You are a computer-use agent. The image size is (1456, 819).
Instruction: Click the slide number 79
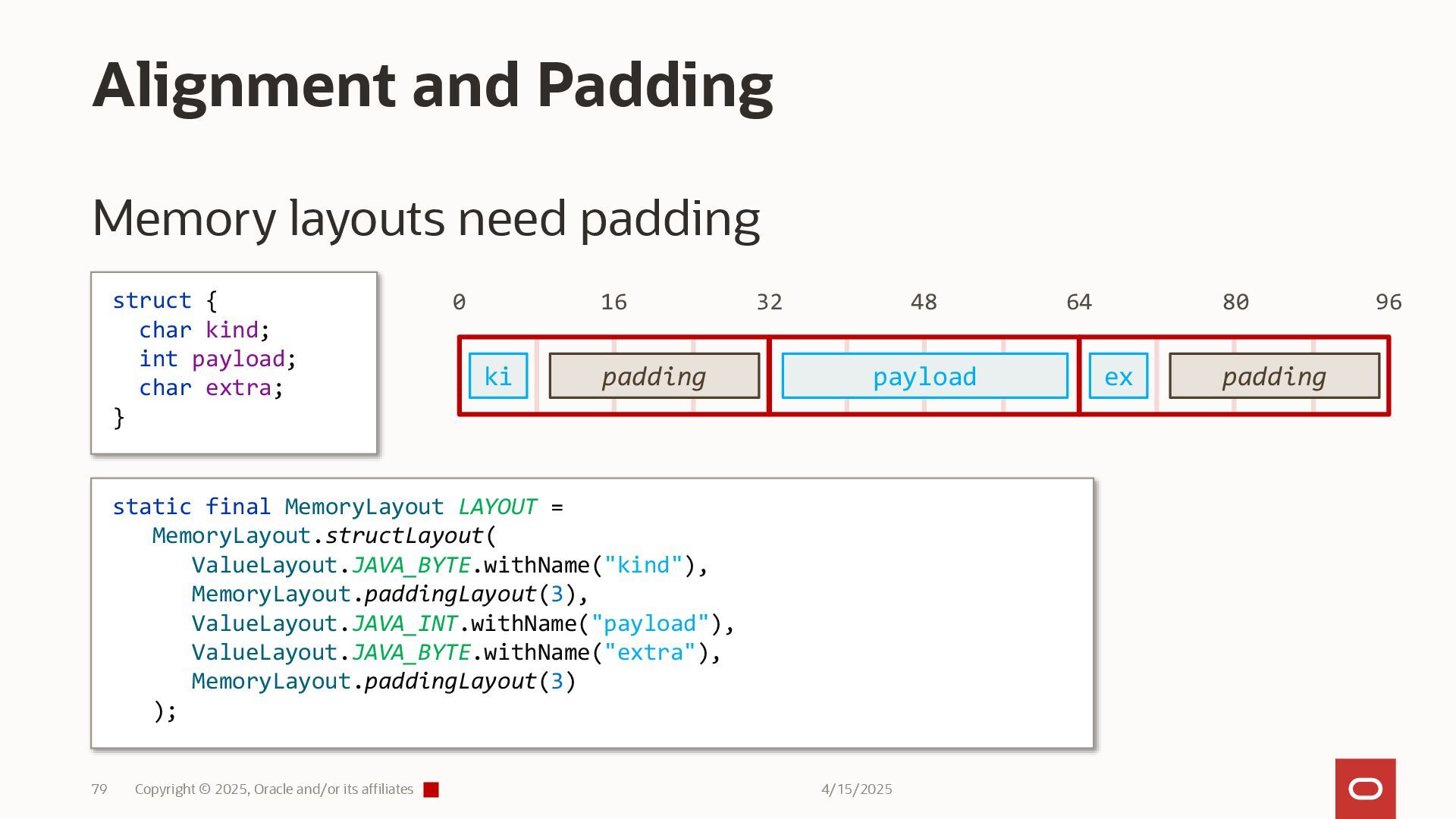tap(99, 789)
